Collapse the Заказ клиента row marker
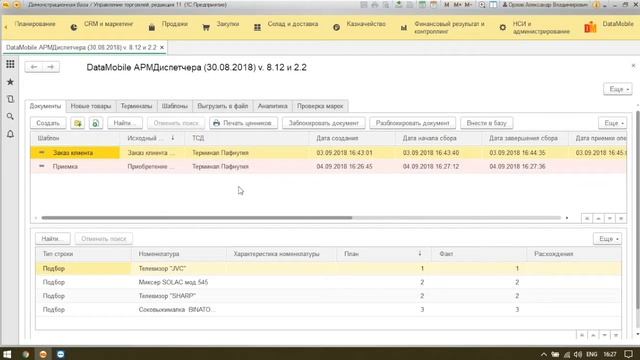The width and height of the screenshot is (640, 360). pos(42,152)
